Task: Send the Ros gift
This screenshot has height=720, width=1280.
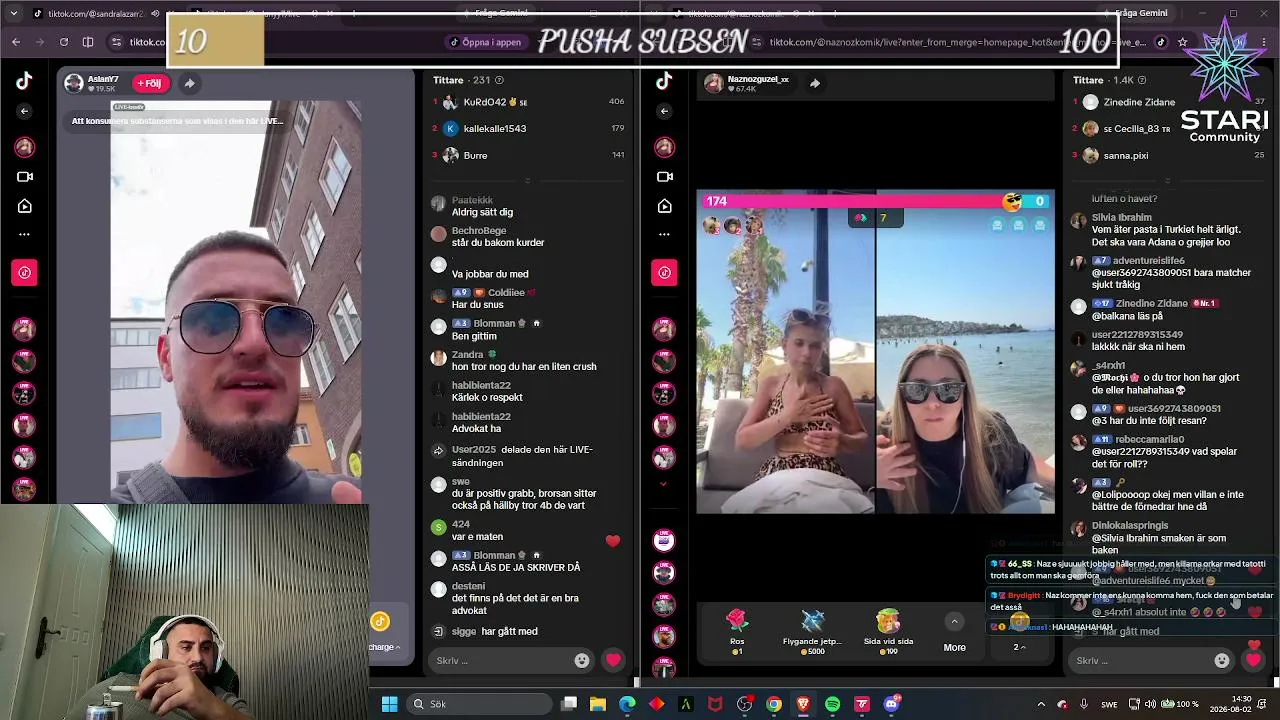Action: coord(737,632)
